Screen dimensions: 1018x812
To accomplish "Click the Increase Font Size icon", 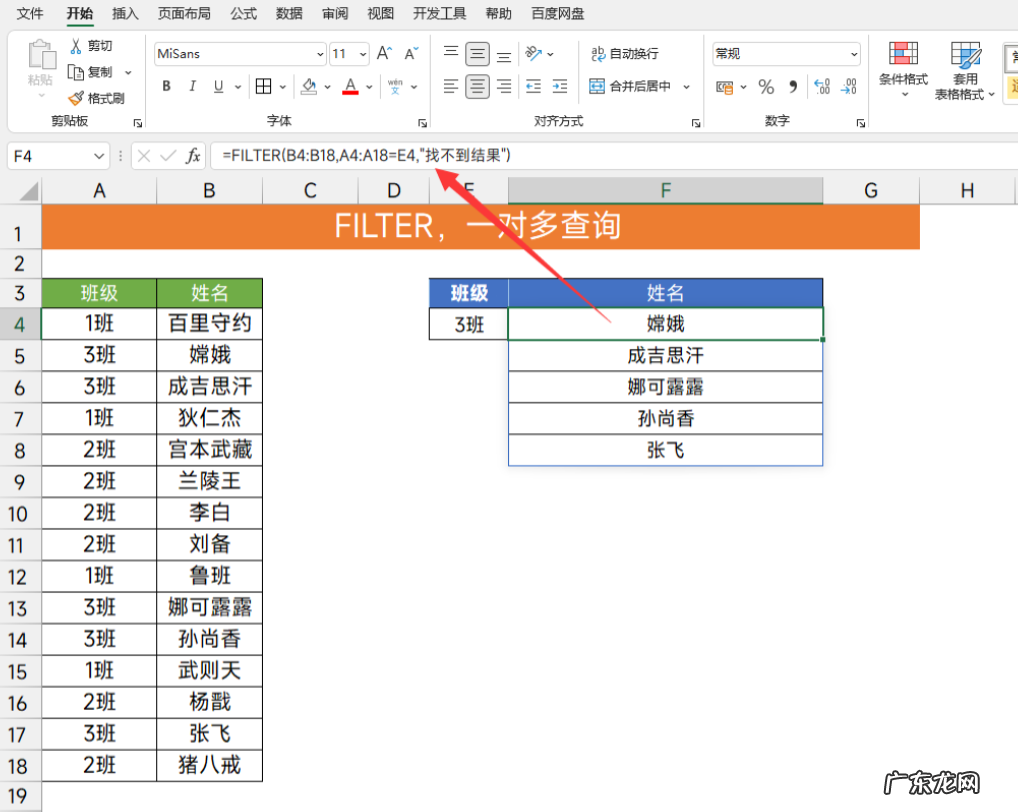I will [384, 54].
